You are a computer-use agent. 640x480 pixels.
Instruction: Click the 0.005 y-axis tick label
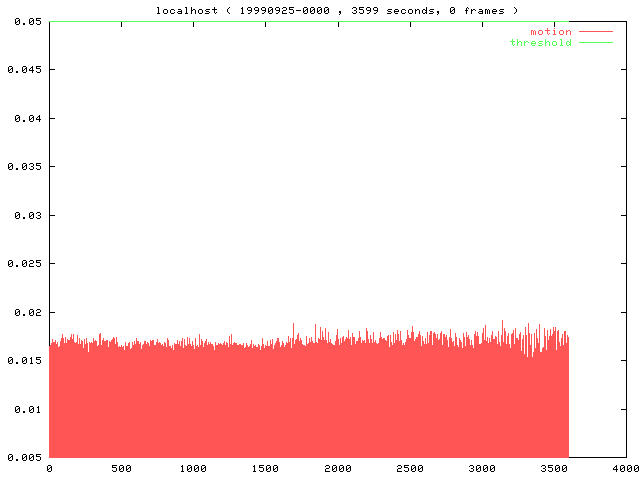[20, 457]
